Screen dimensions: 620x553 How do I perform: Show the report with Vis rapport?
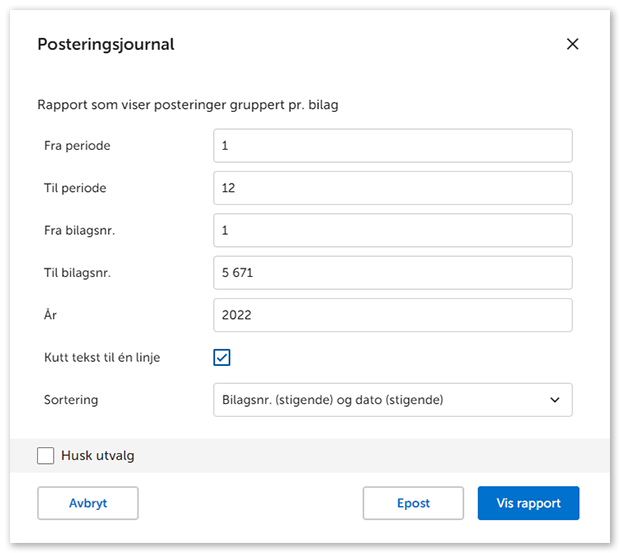528,503
